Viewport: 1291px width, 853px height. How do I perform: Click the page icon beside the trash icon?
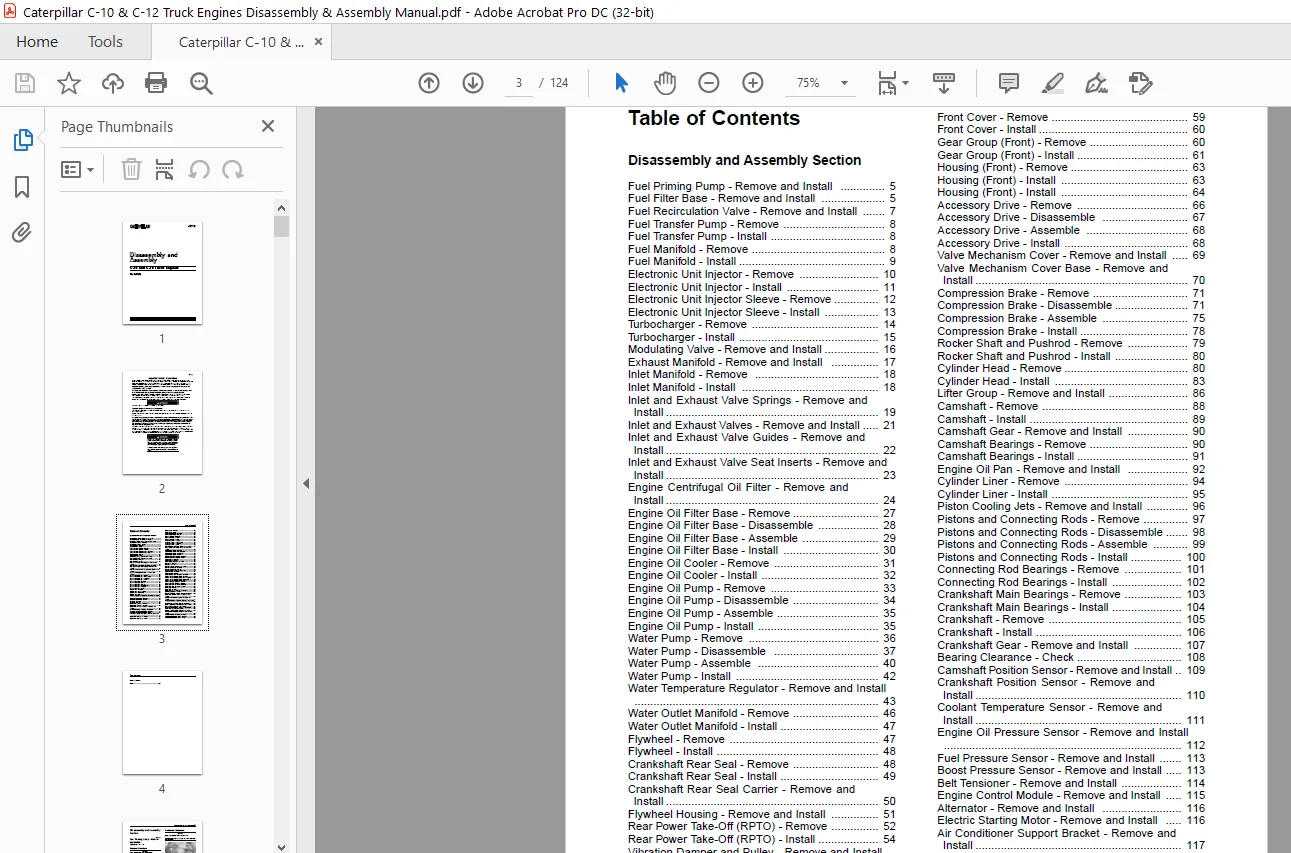[x=165, y=169]
